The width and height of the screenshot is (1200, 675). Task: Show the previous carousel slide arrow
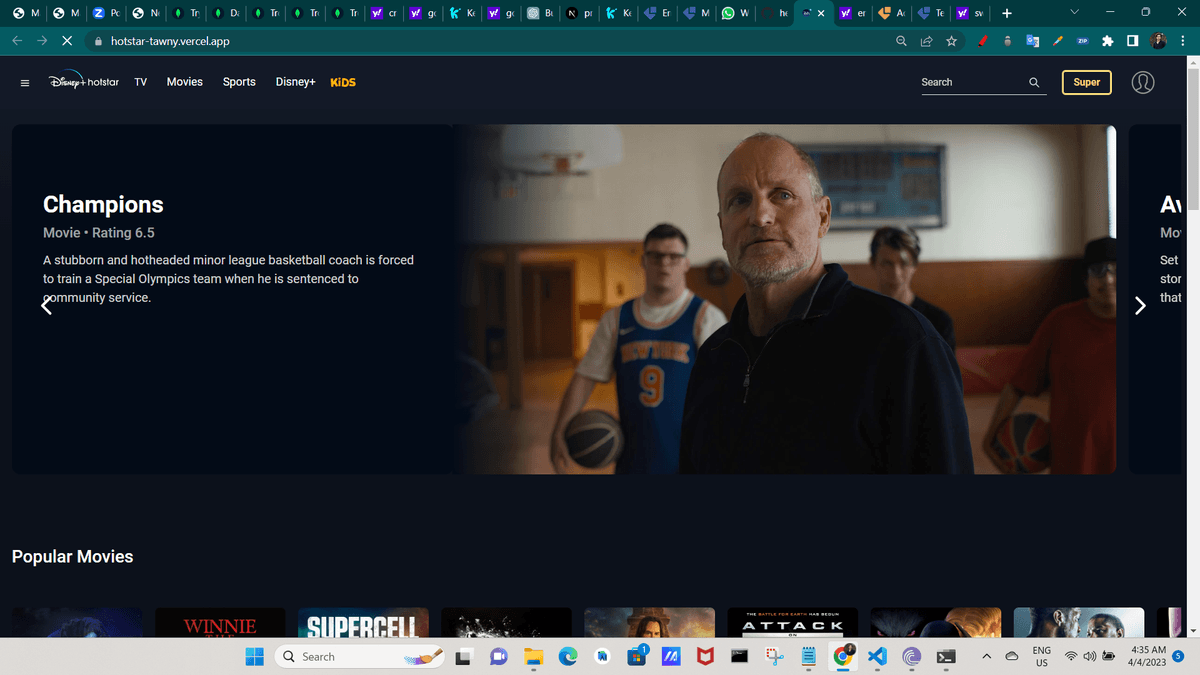[46, 305]
